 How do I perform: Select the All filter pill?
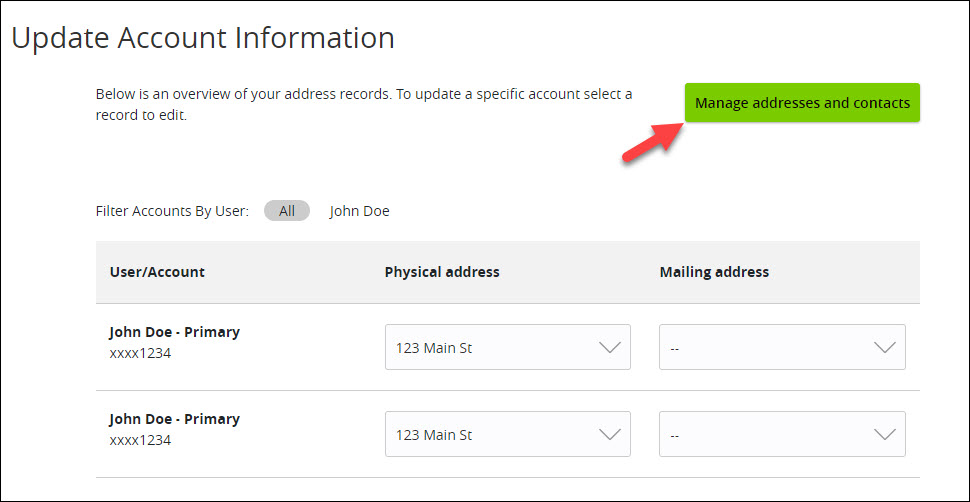(286, 211)
